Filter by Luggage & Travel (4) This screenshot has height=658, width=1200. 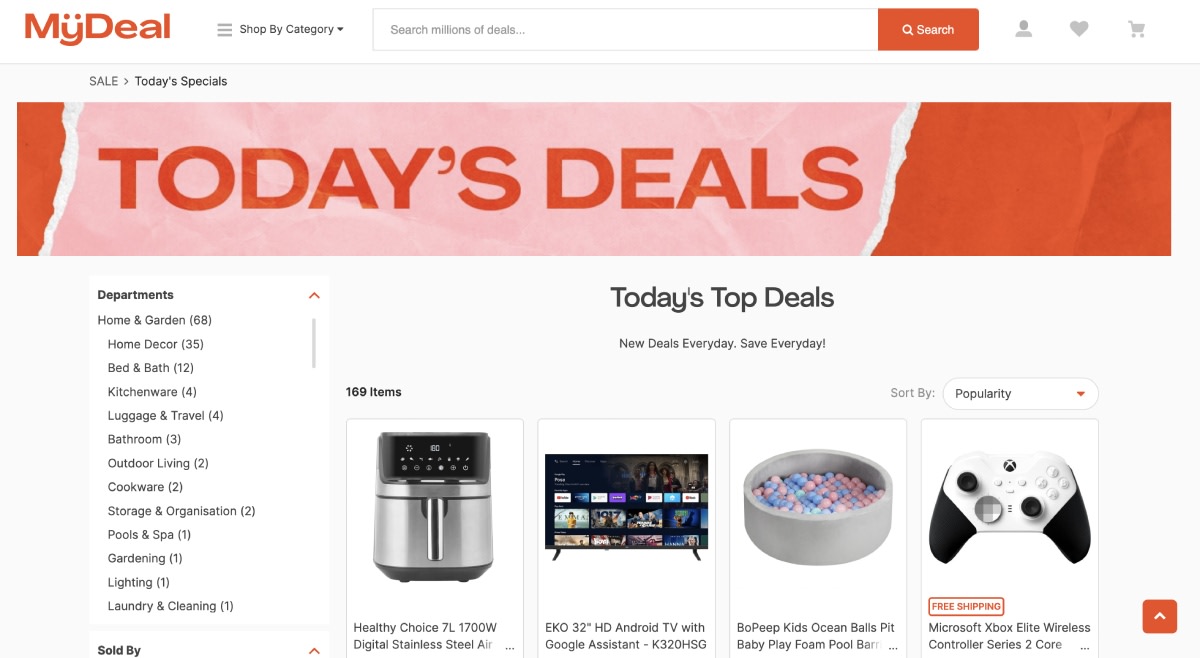tap(166, 416)
